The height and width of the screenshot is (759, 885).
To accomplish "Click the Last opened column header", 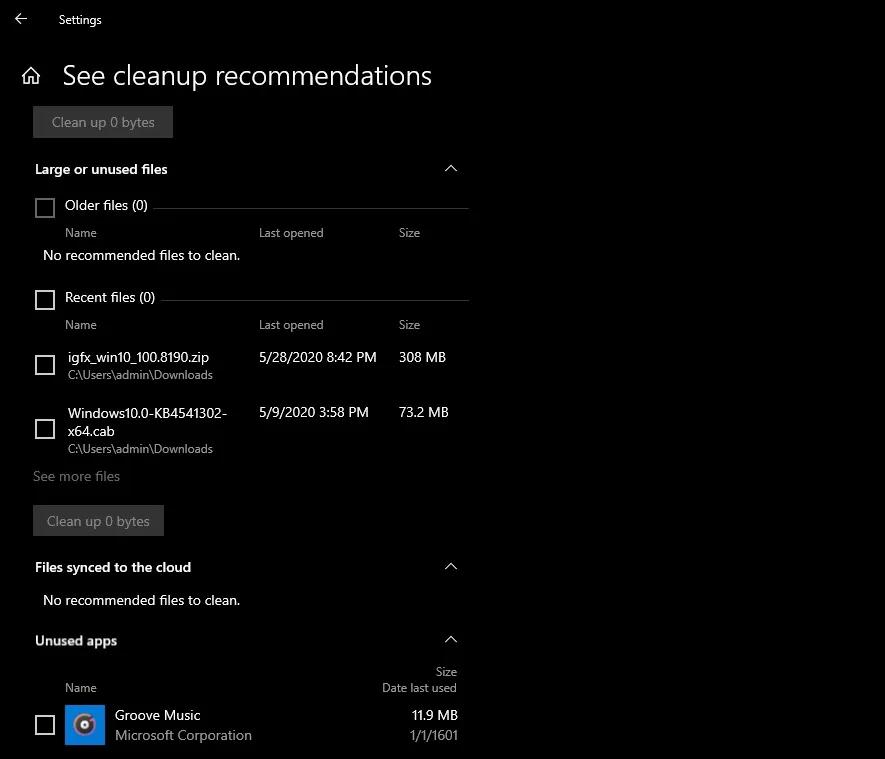I will 290,324.
